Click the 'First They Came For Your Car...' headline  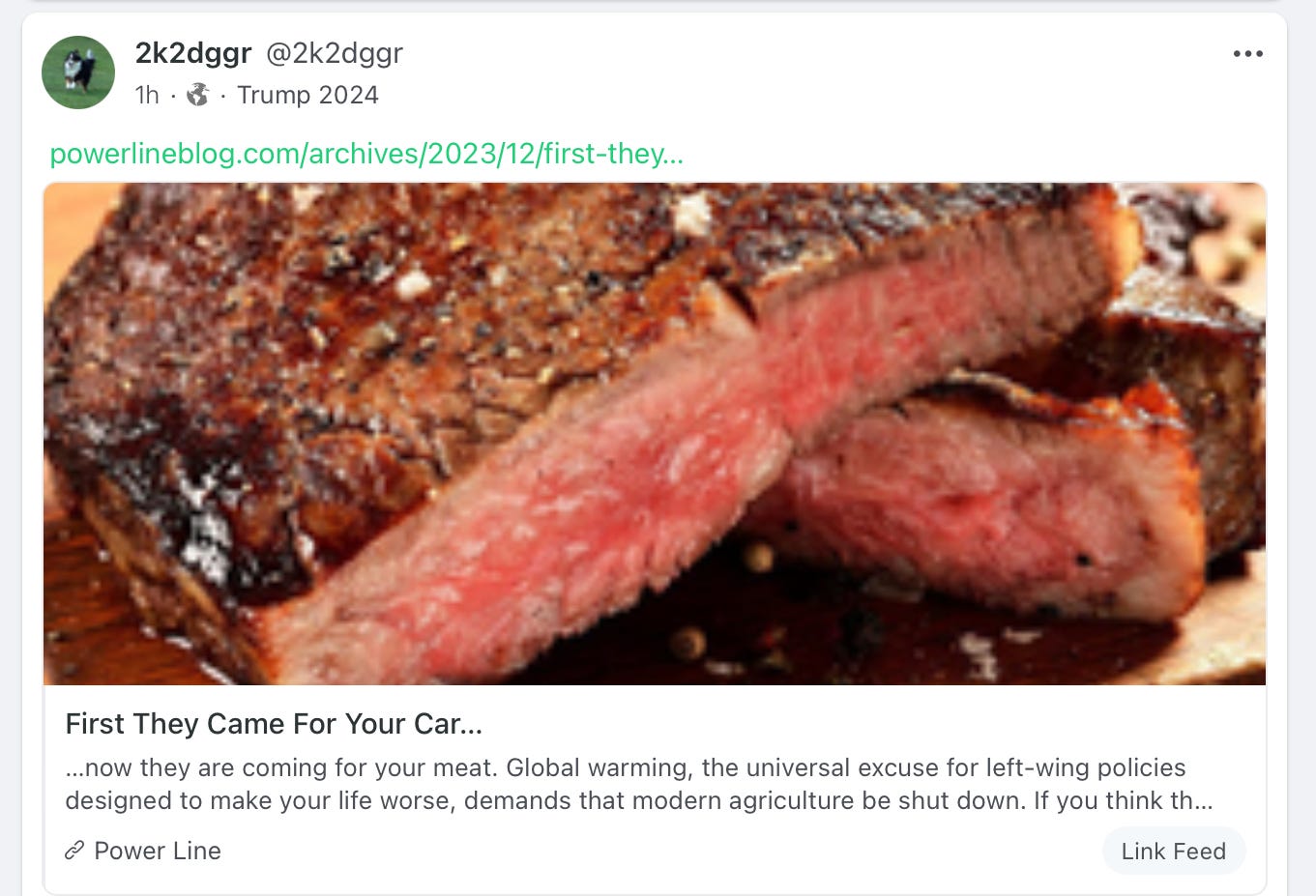pyautogui.click(x=274, y=724)
